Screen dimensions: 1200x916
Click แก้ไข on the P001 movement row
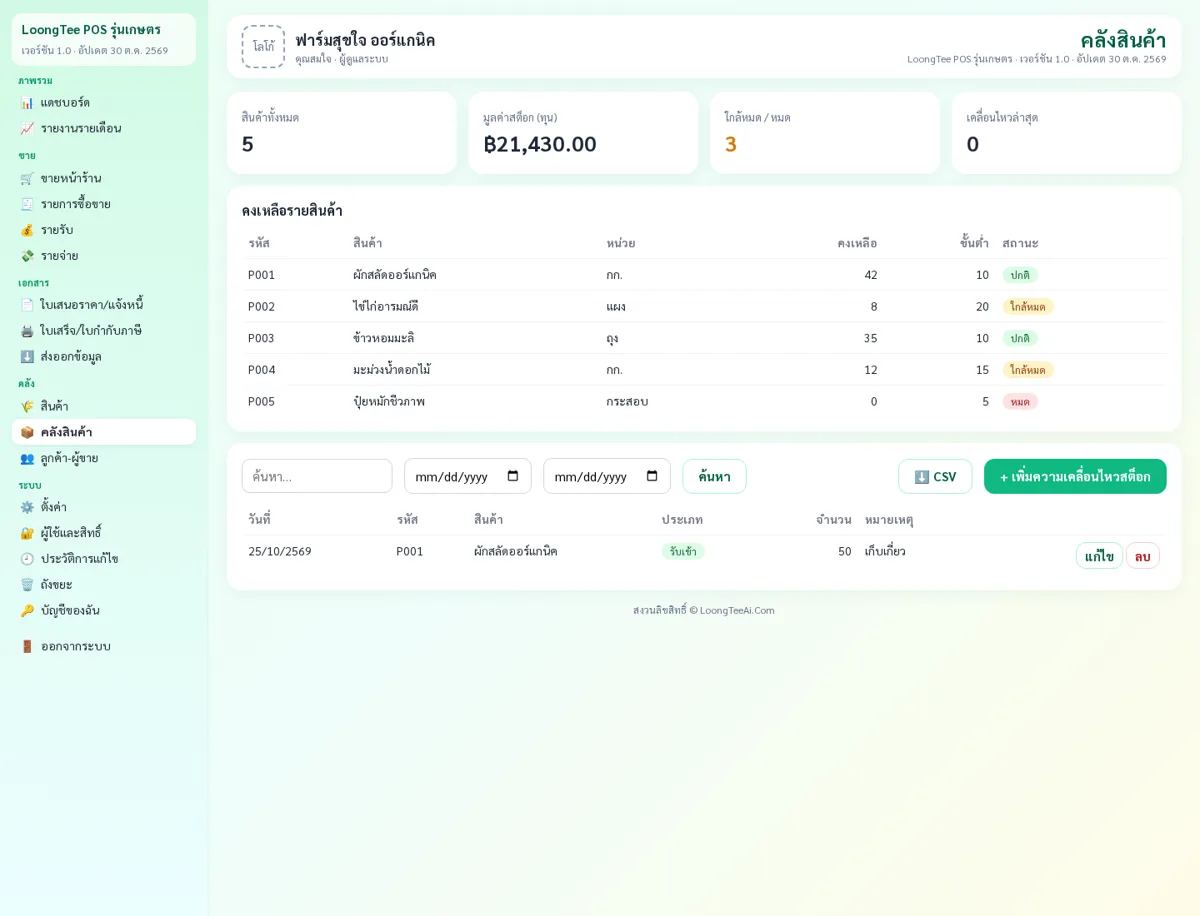[1099, 556]
